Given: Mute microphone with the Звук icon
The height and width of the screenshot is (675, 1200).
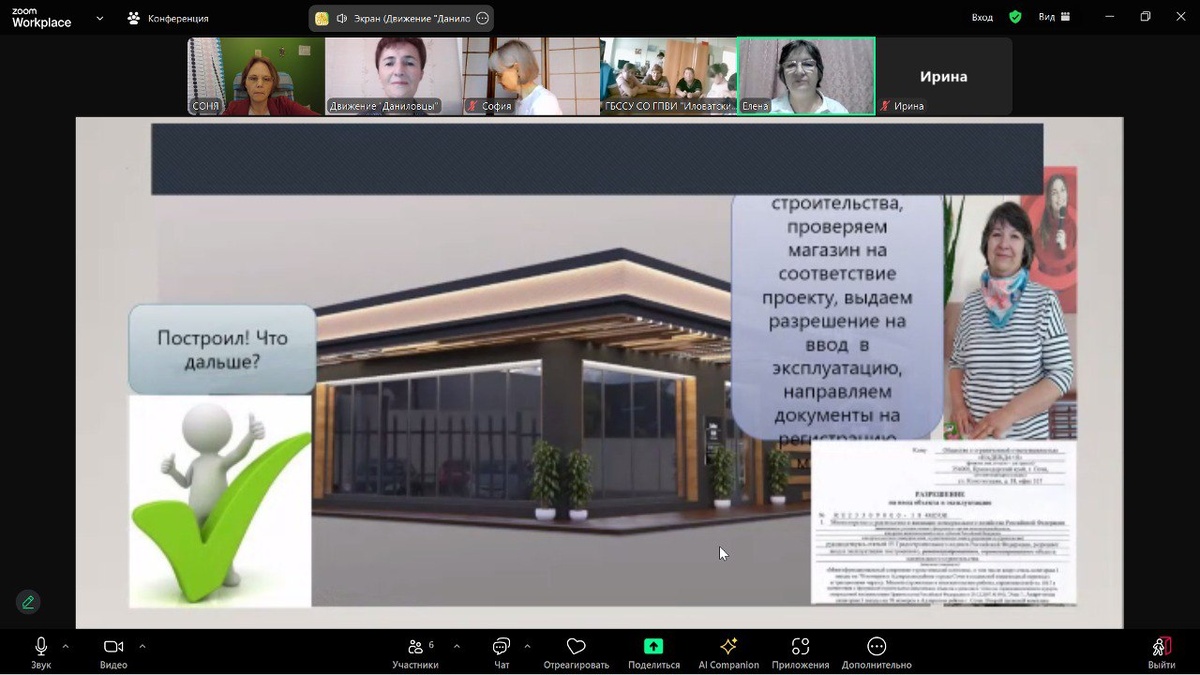Looking at the screenshot, I should (x=41, y=646).
